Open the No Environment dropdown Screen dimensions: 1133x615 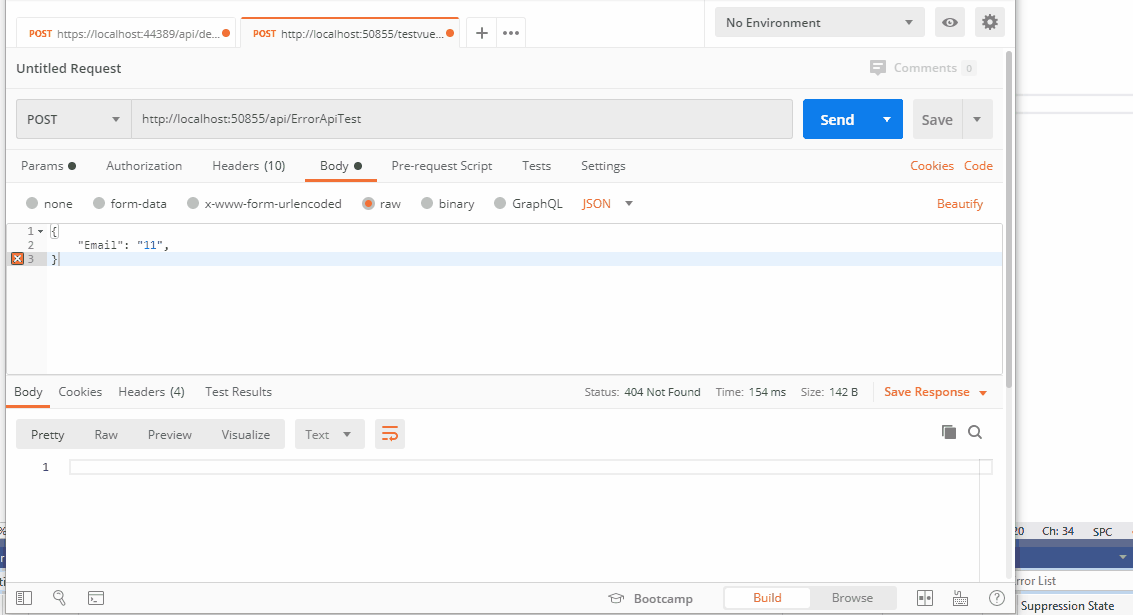coord(818,21)
